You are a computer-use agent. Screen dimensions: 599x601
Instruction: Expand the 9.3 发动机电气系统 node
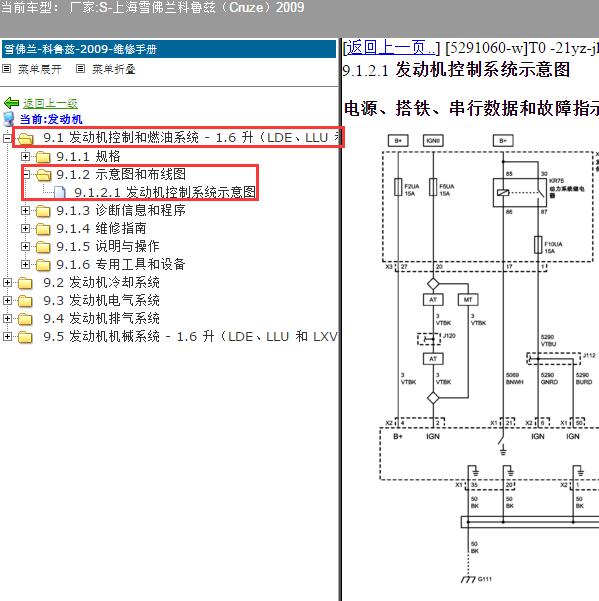(x=7, y=300)
